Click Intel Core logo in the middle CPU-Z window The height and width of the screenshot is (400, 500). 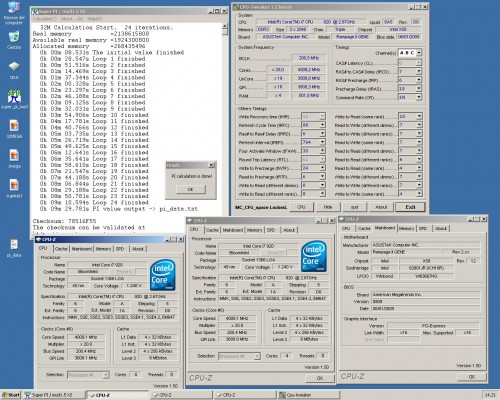click(313, 256)
